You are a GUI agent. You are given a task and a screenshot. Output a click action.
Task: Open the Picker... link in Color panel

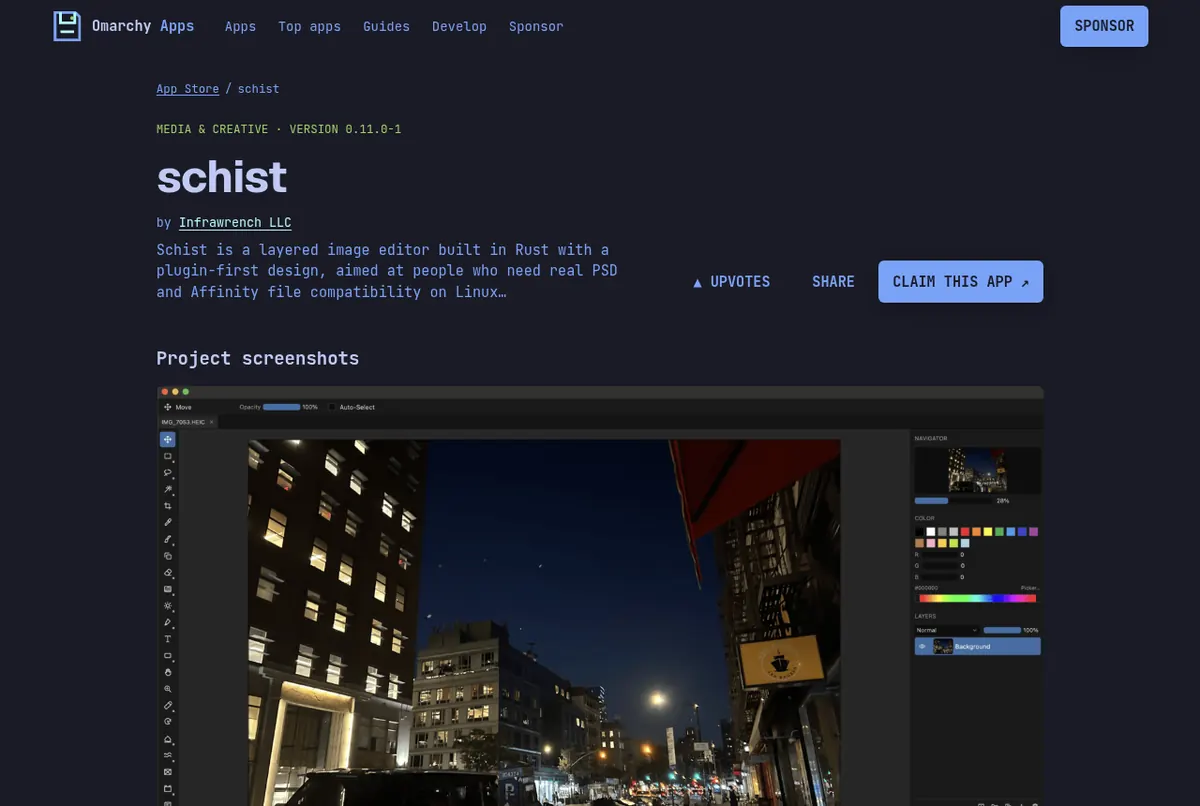point(1030,588)
